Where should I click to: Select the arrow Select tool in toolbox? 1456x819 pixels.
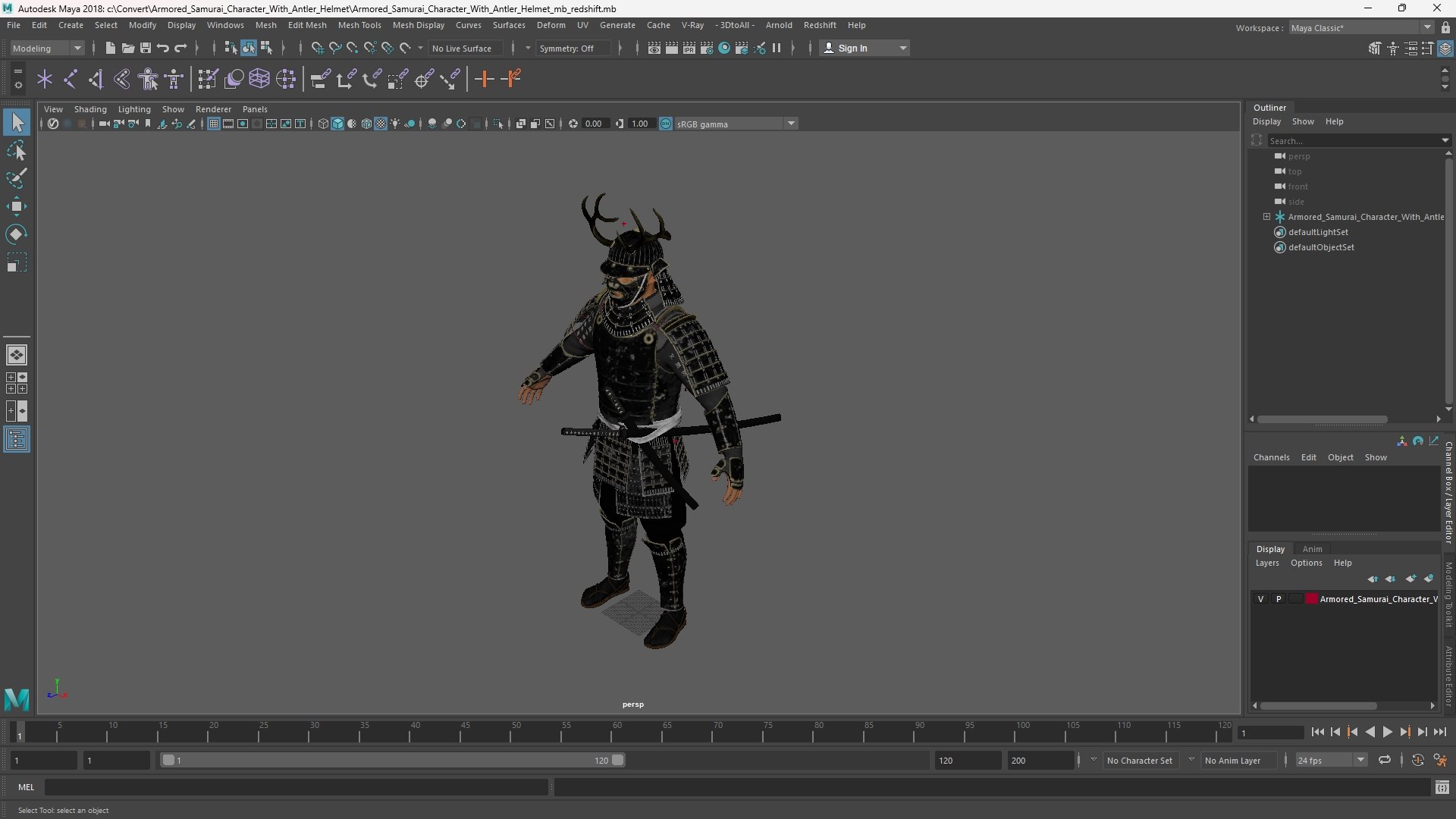click(x=17, y=122)
